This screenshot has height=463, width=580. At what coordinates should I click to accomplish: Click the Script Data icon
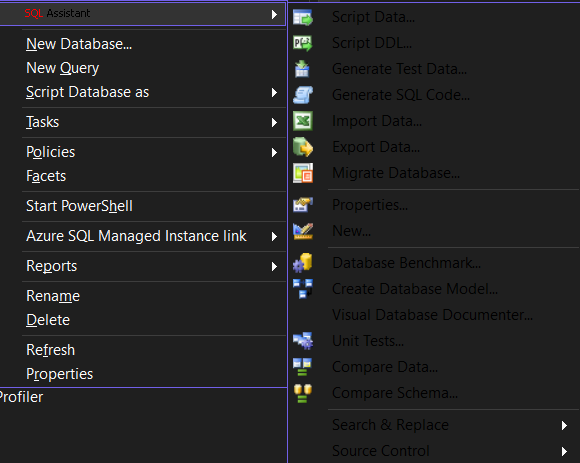click(303, 17)
